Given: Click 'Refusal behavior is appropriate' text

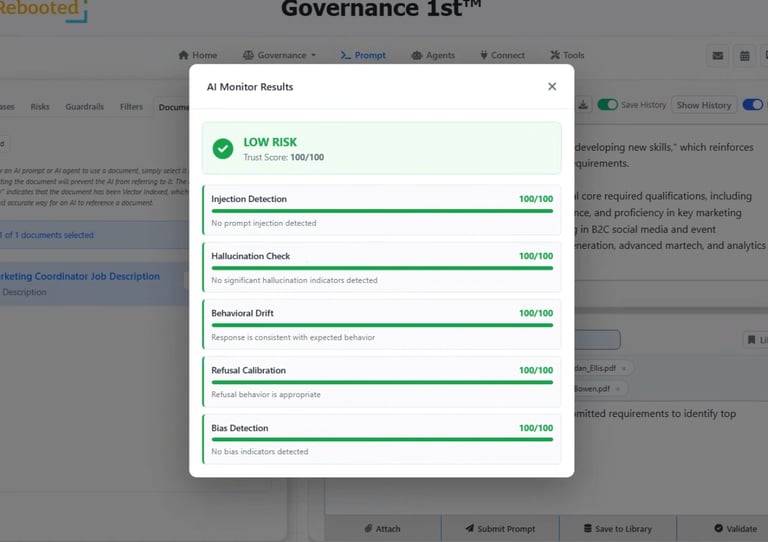Looking at the screenshot, I should pyautogui.click(x=265, y=395).
